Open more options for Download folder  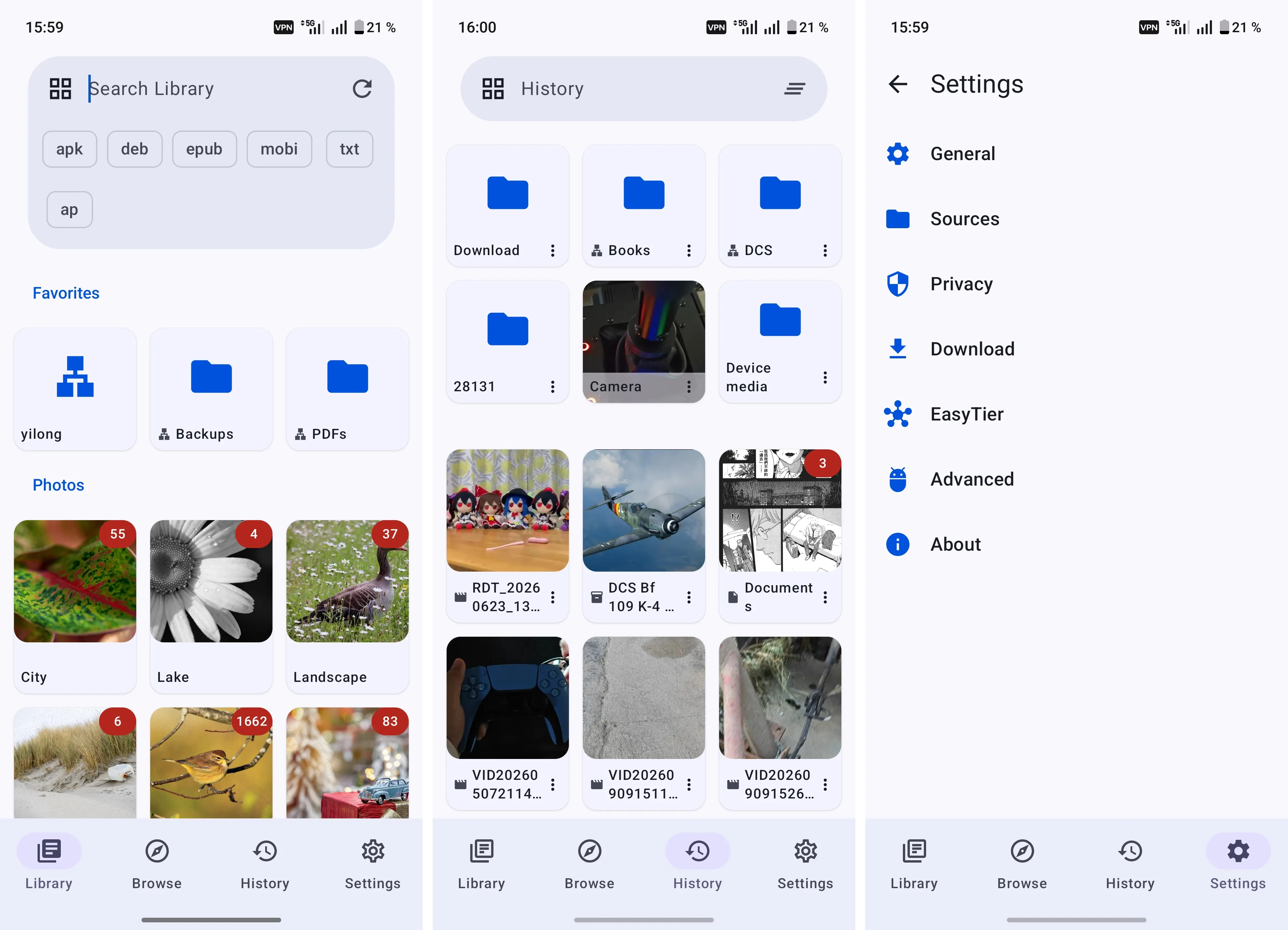coord(553,250)
